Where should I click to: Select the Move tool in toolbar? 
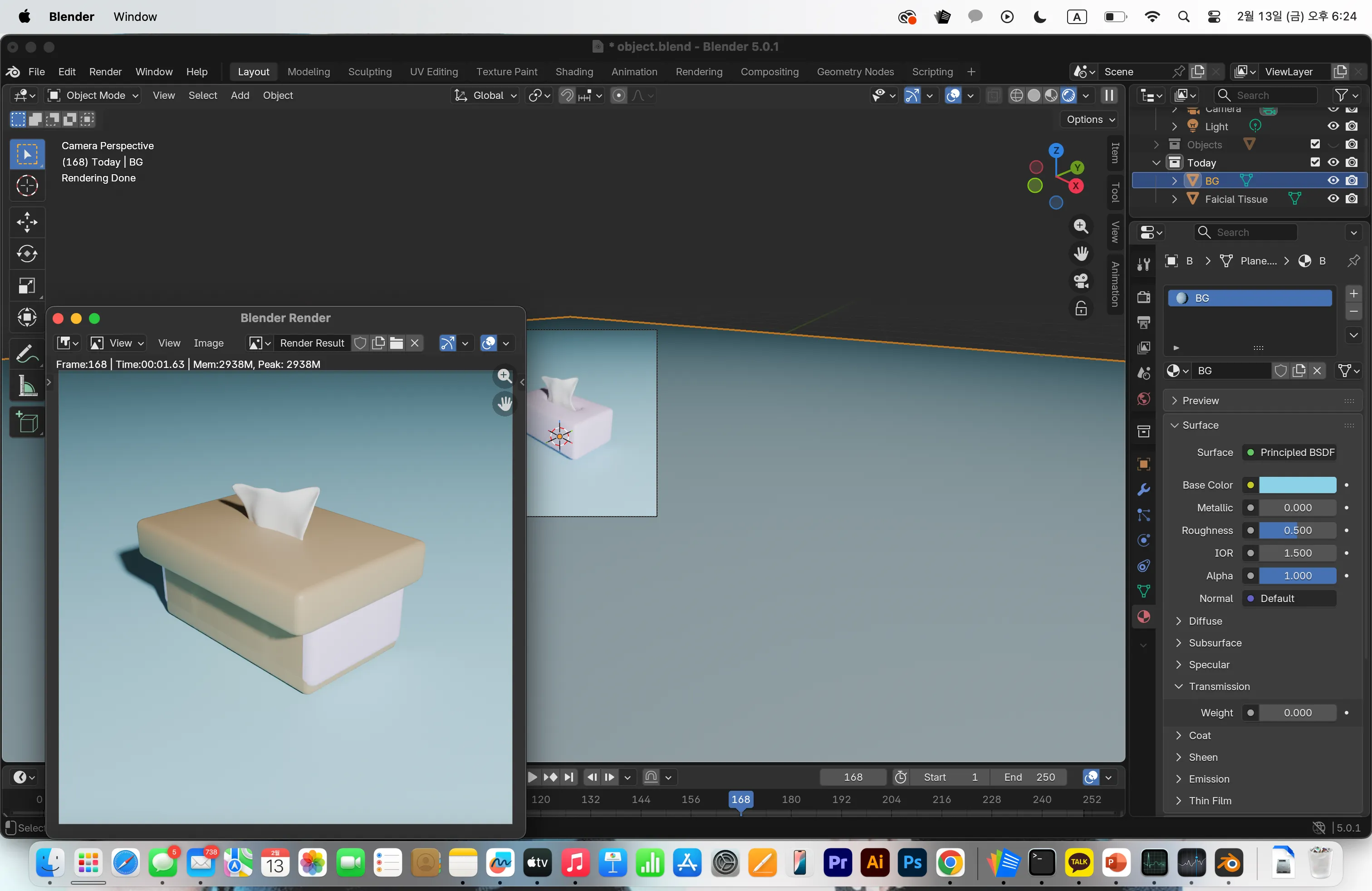point(26,222)
